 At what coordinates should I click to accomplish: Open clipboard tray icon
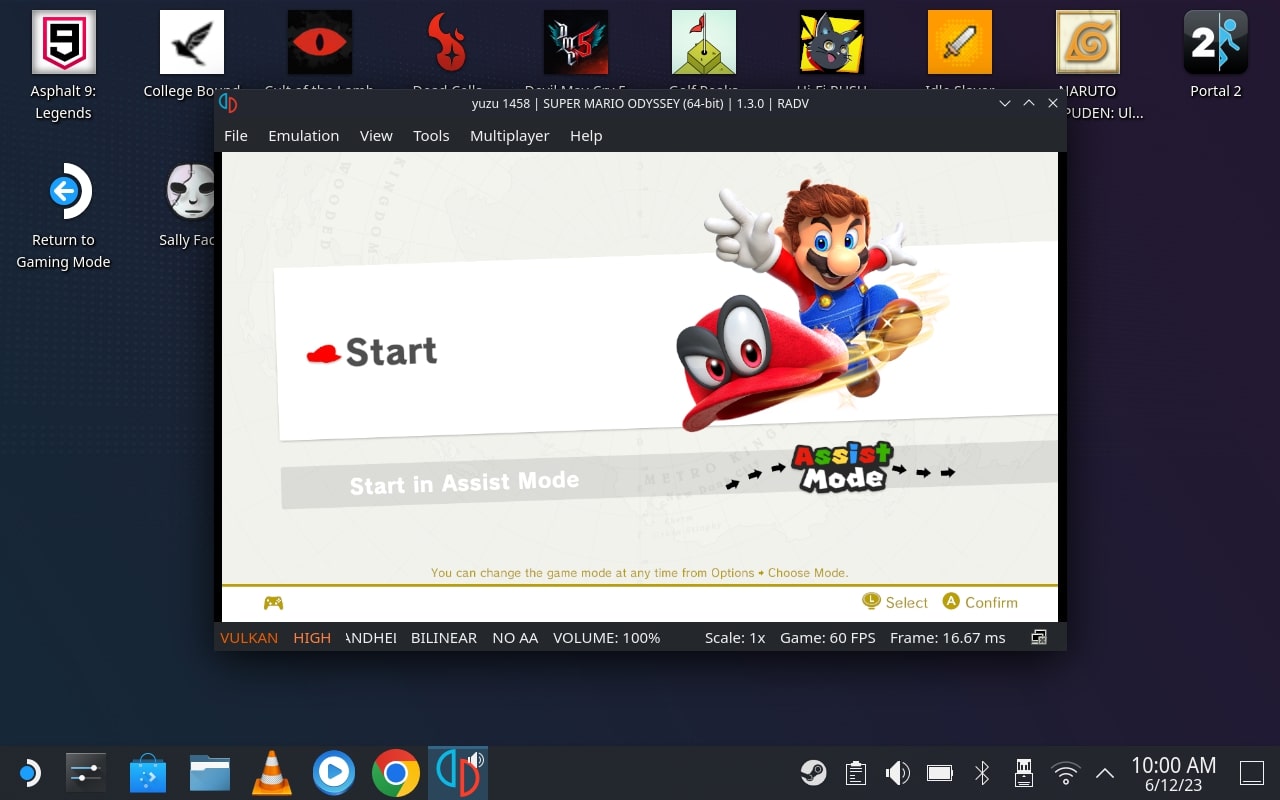[x=856, y=773]
